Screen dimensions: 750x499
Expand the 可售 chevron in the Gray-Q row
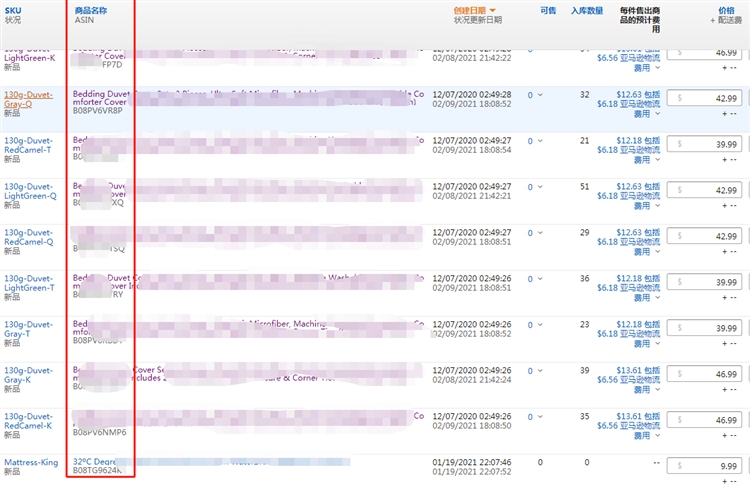(x=542, y=94)
